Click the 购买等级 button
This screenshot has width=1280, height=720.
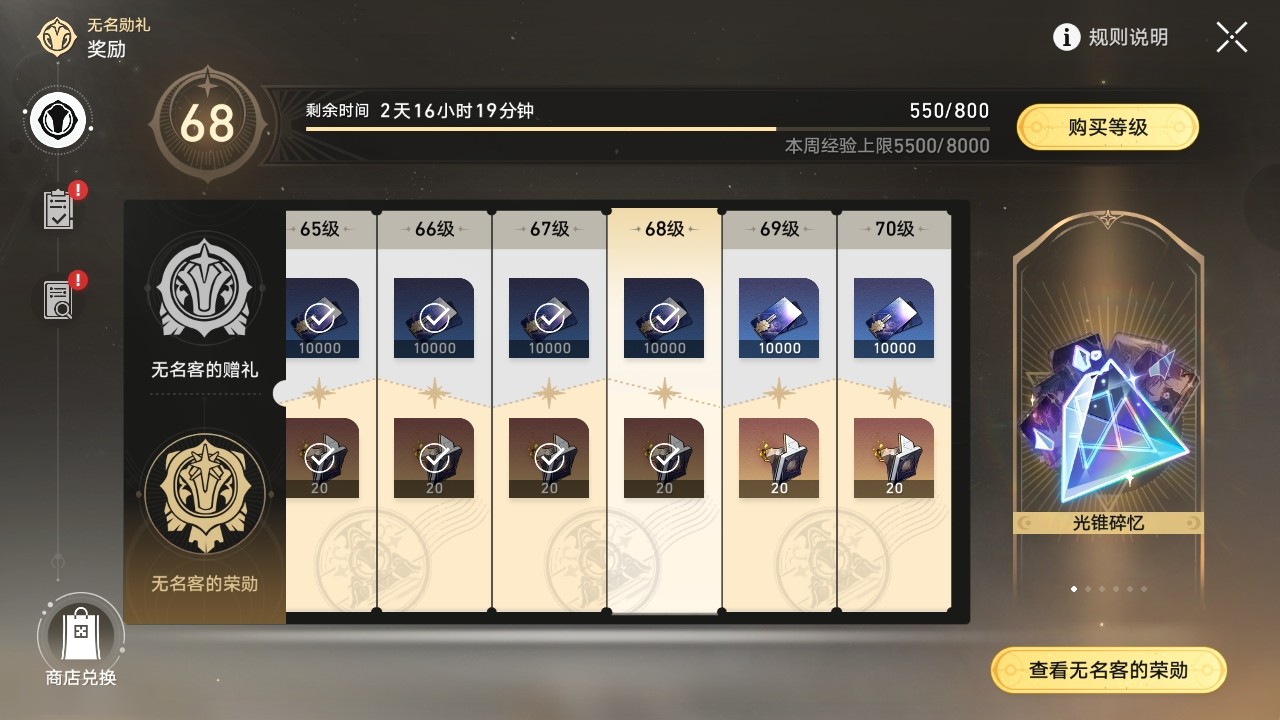[x=1107, y=127]
